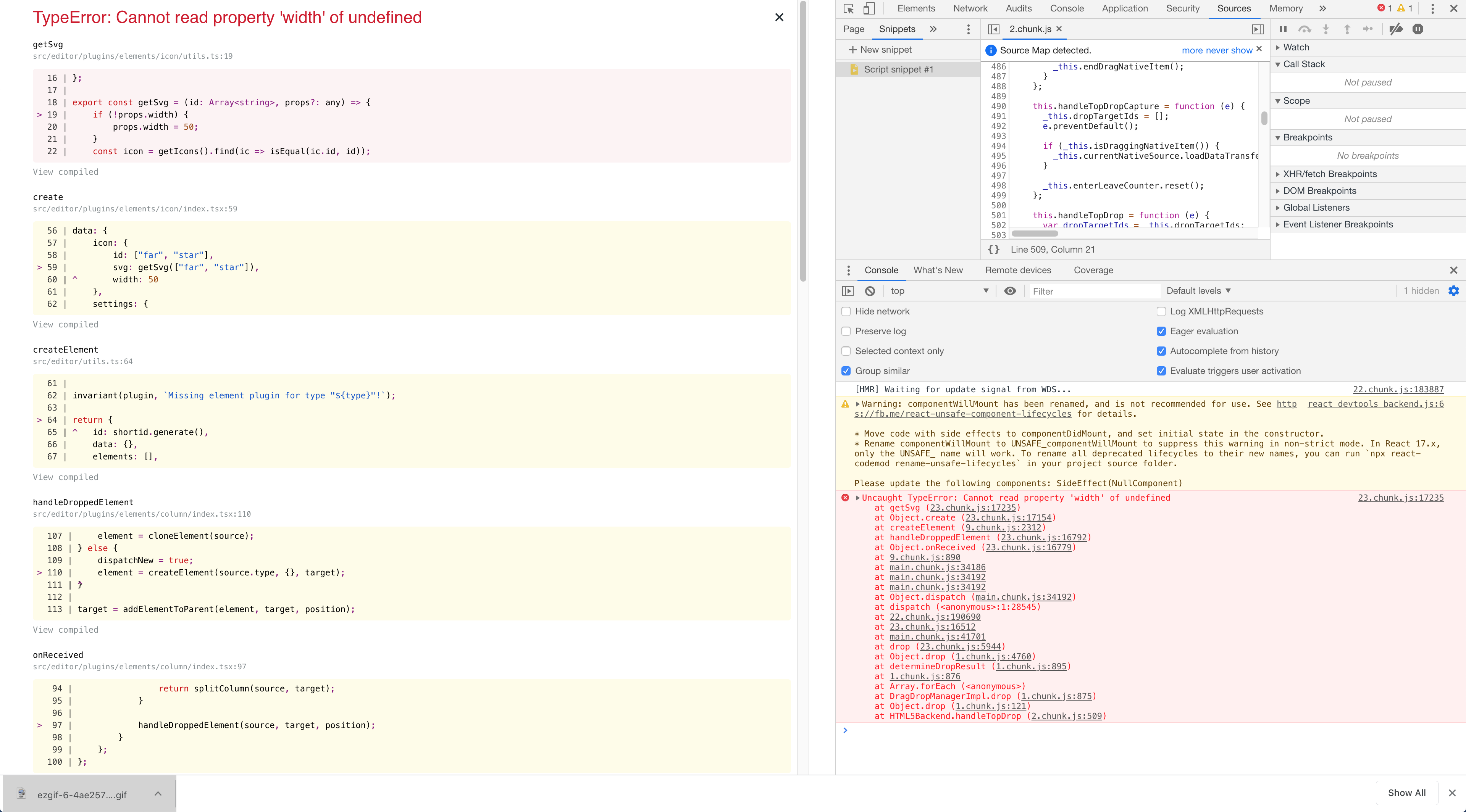Screen dimensions: 1466x812
Task: Open ezgif download item menu chevron
Action: pos(158,794)
